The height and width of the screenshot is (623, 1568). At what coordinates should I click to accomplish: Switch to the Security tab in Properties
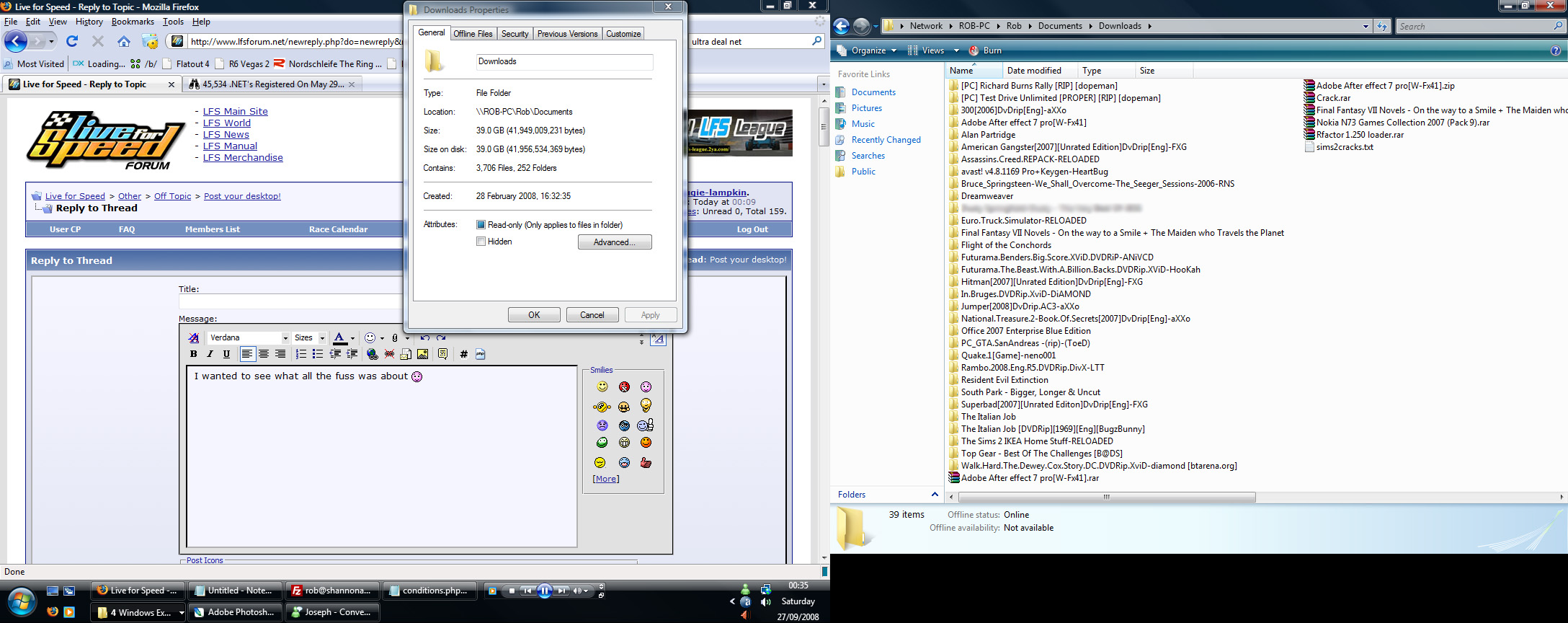pos(514,34)
